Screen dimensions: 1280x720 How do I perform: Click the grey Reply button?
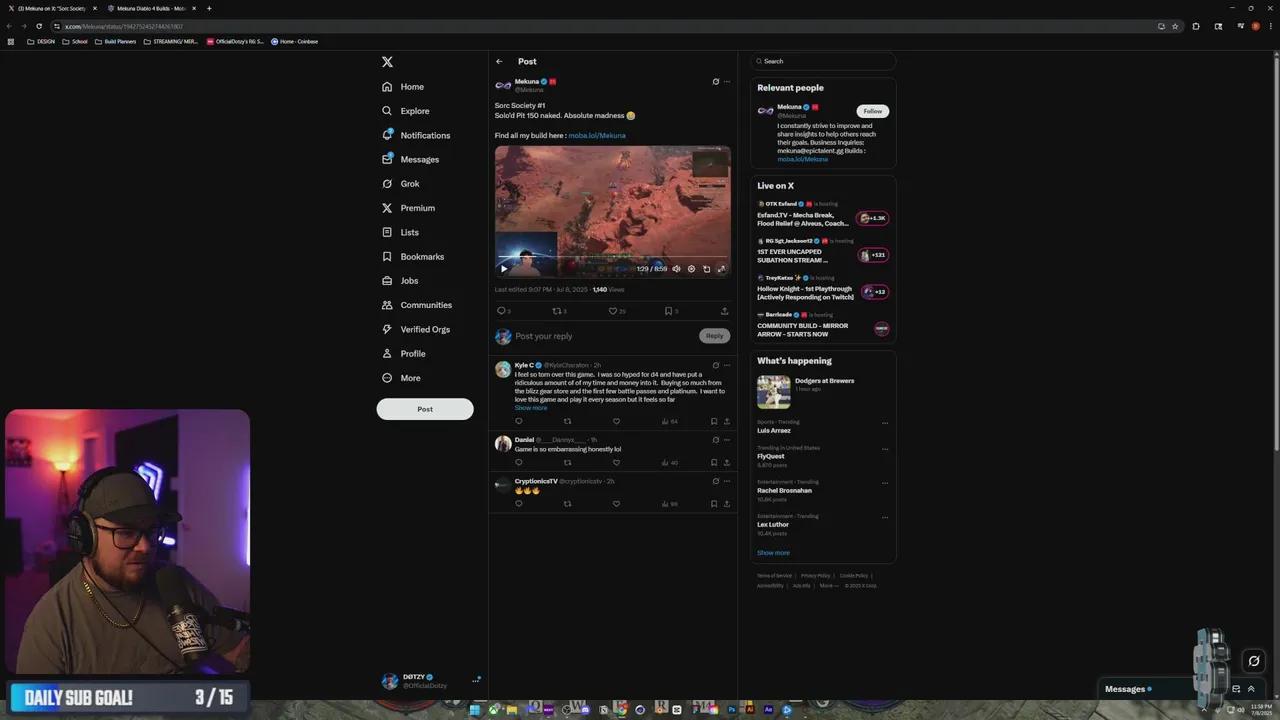[x=714, y=336]
